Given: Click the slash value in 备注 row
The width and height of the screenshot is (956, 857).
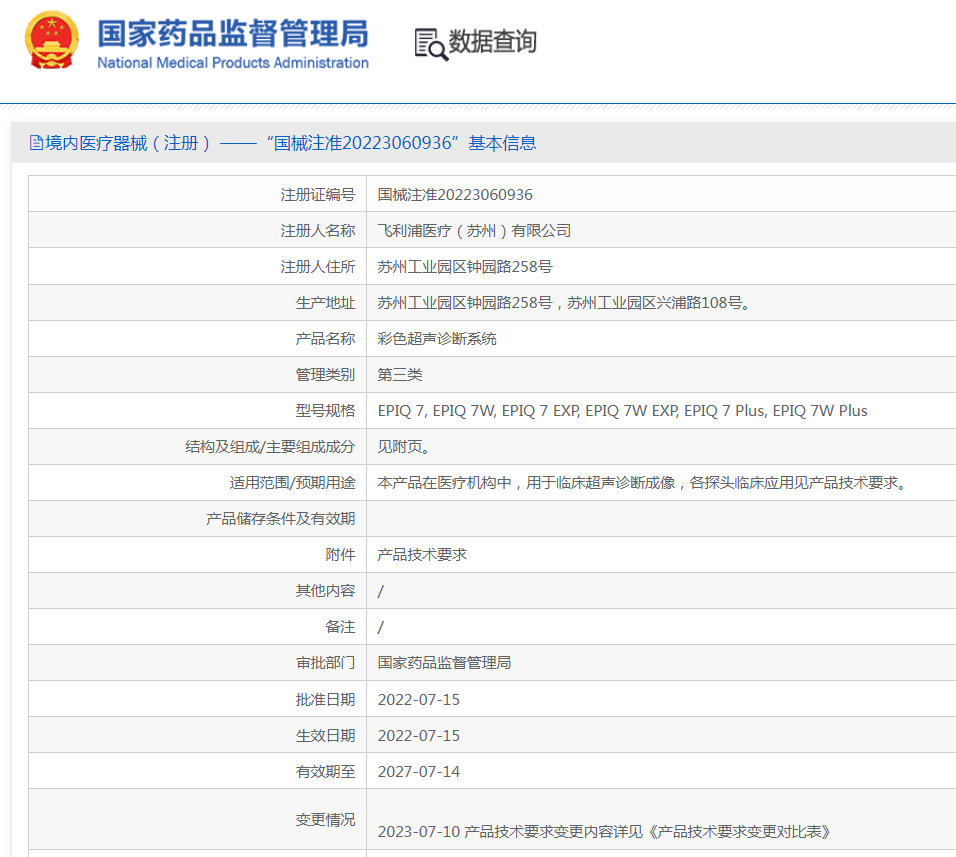Looking at the screenshot, I should [x=380, y=627].
